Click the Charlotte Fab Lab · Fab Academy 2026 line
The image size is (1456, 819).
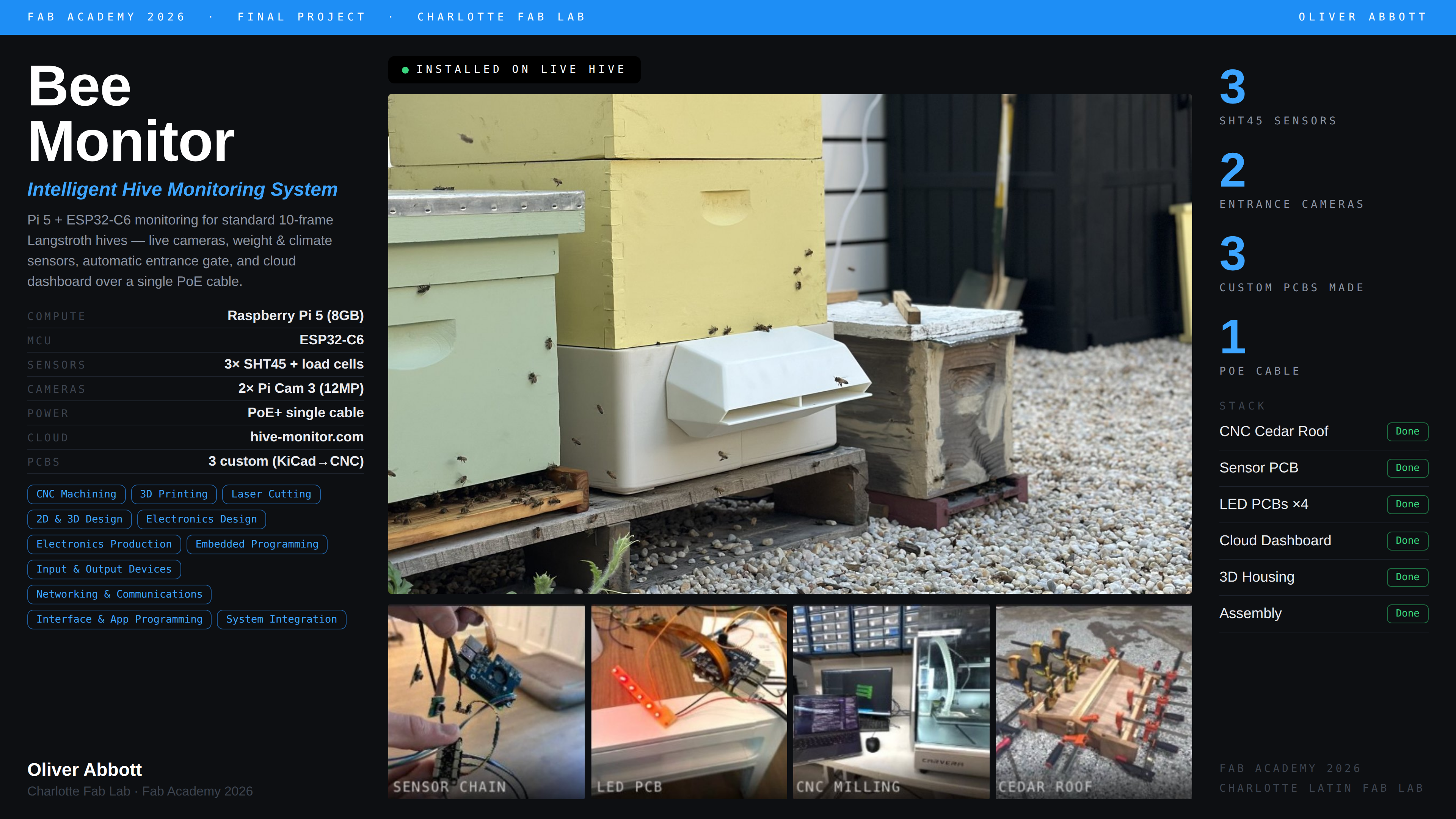(140, 791)
